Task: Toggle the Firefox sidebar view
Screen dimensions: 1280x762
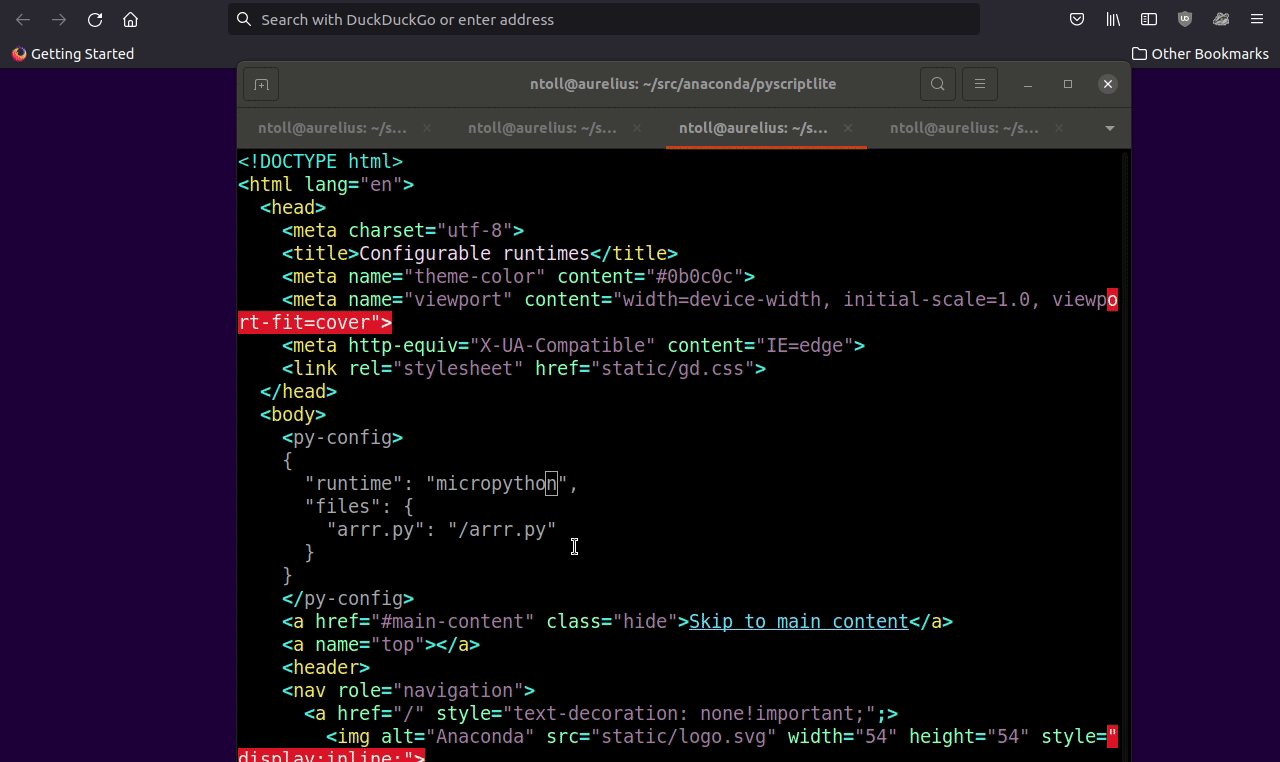Action: click(1149, 20)
